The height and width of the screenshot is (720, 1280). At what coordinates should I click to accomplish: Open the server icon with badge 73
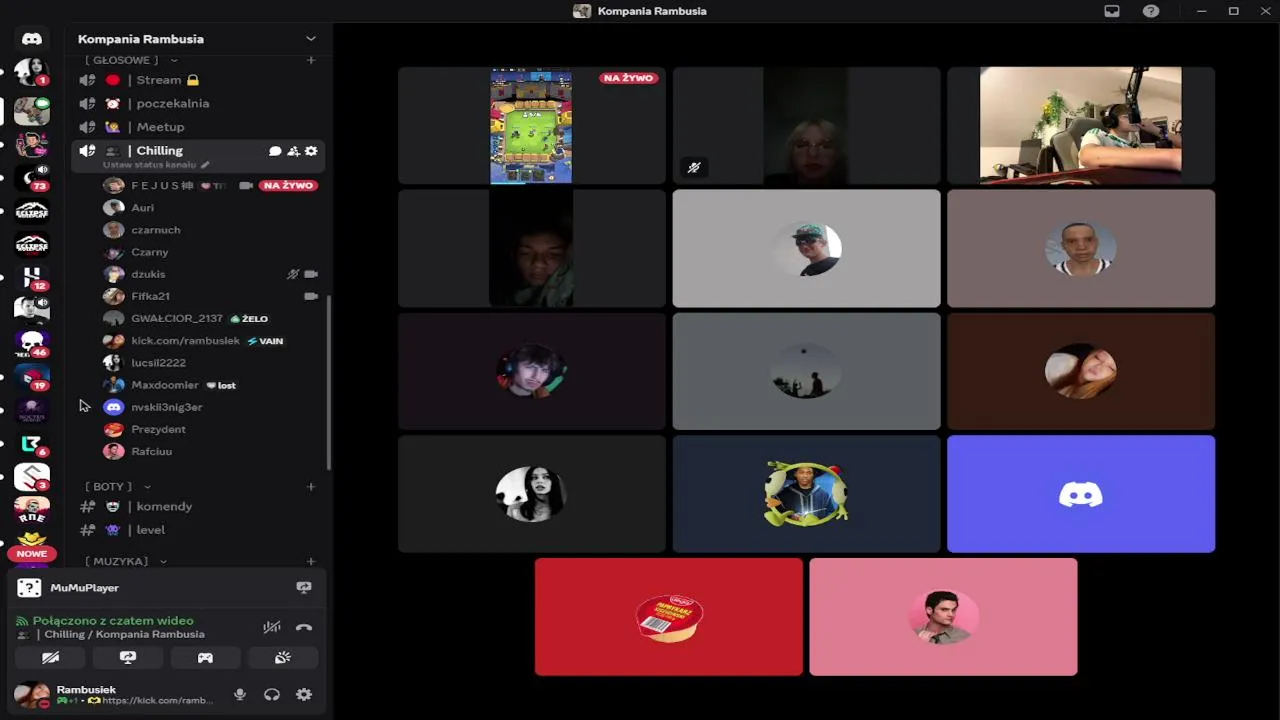coord(32,178)
